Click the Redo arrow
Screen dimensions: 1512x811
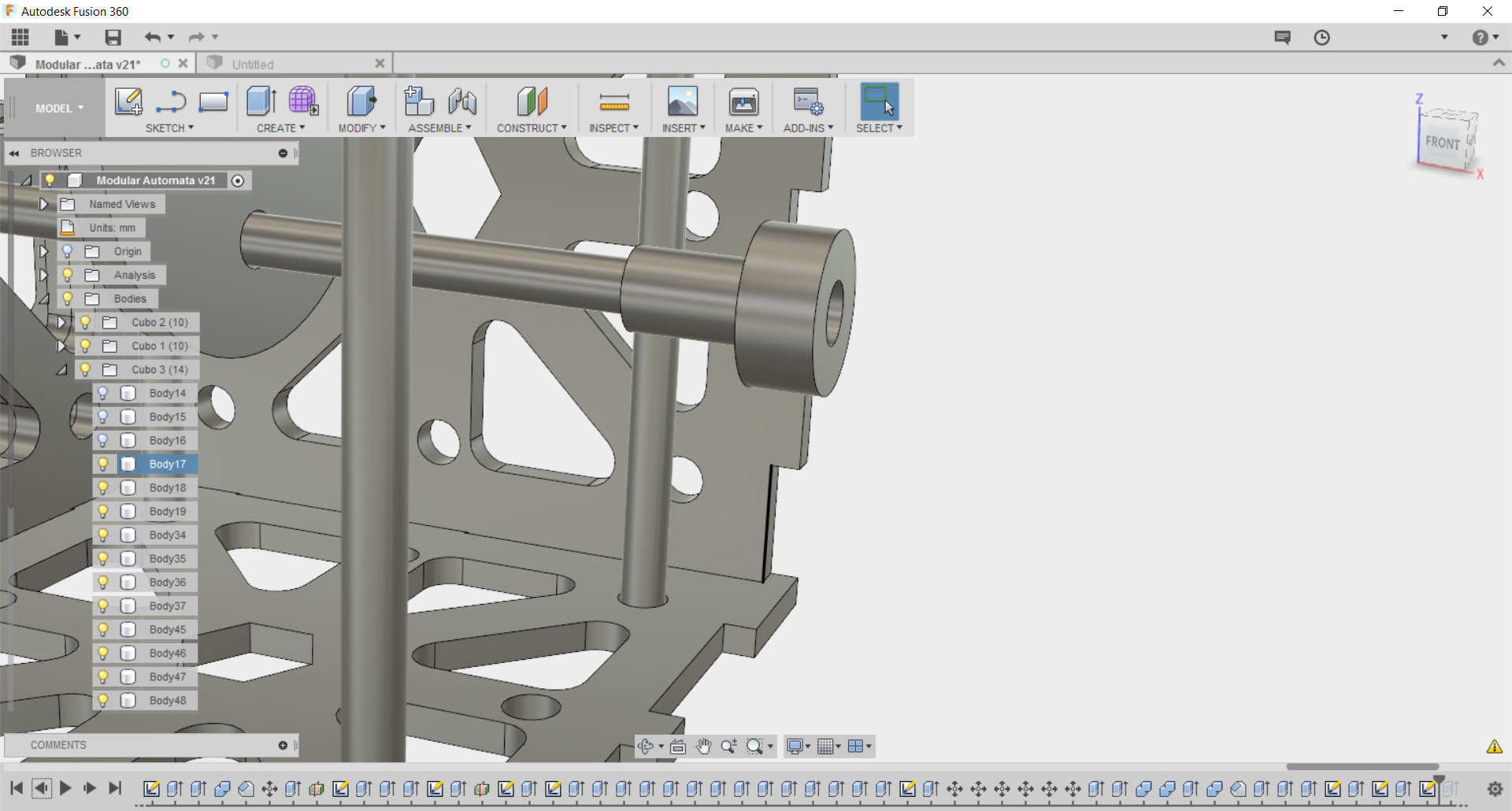(x=197, y=37)
